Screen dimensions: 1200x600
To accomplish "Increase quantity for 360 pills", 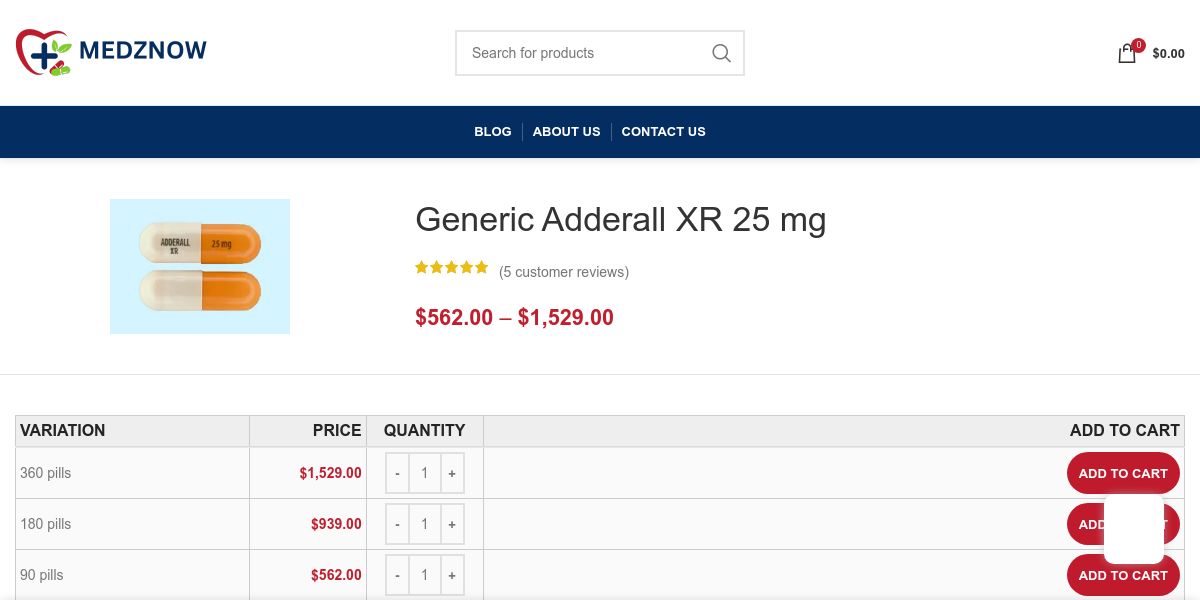I will tap(452, 473).
